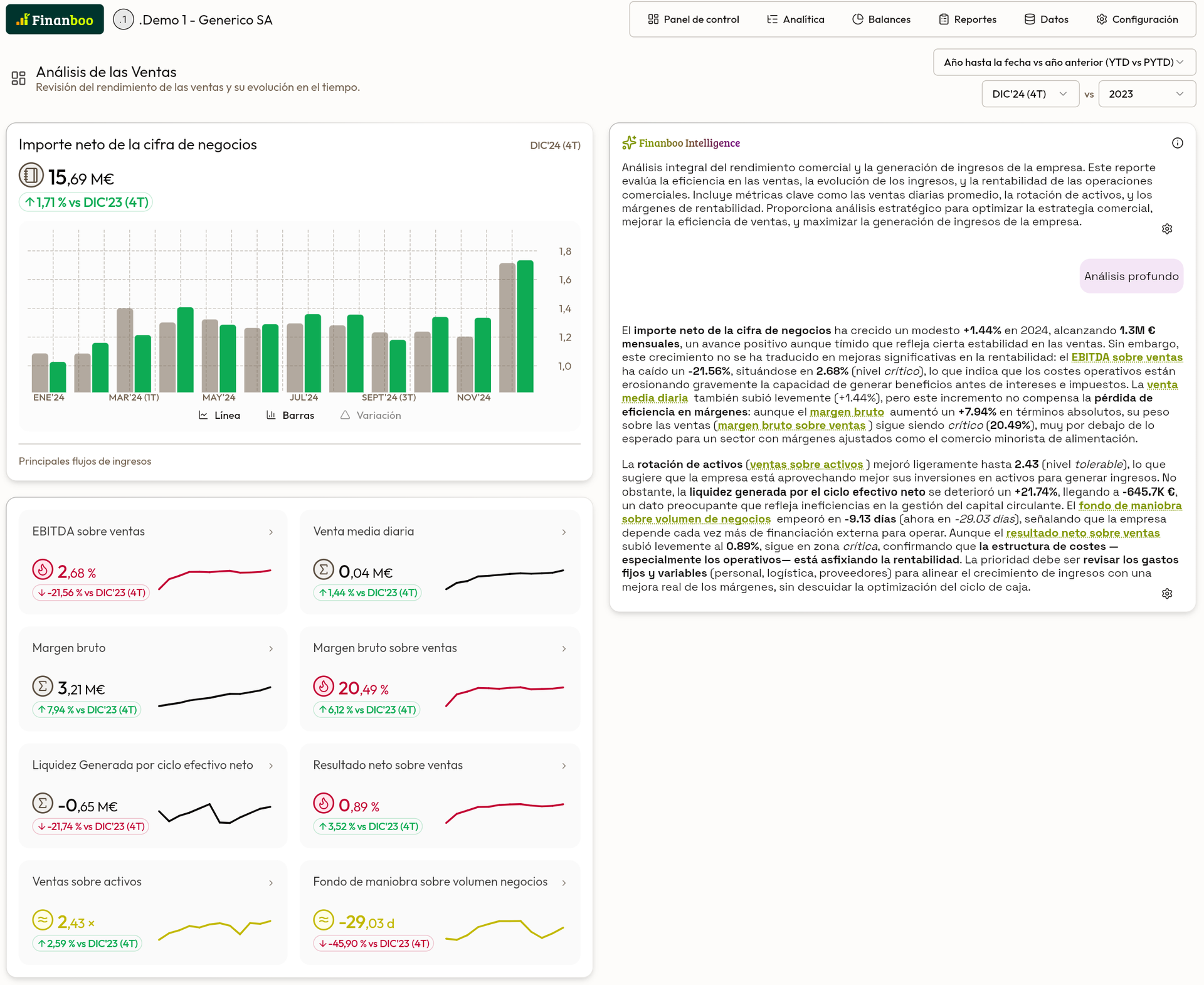This screenshot has width=1204, height=985.
Task: Open the Analítica menu
Action: point(795,19)
